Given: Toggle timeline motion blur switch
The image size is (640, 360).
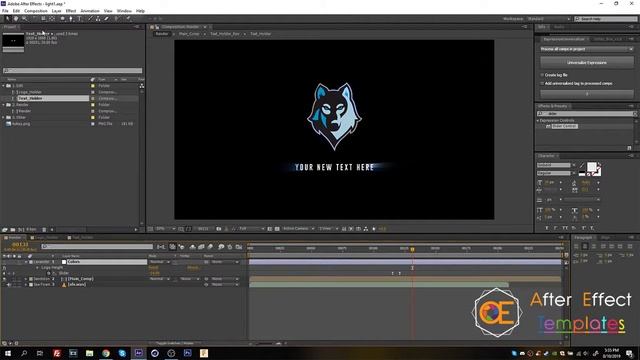Looking at the screenshot, I should (x=210, y=247).
